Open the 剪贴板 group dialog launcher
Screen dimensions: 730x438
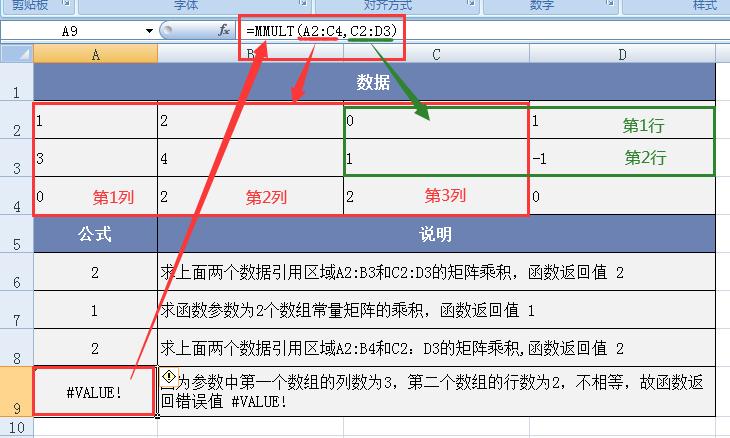pyautogui.click(x=65, y=3)
